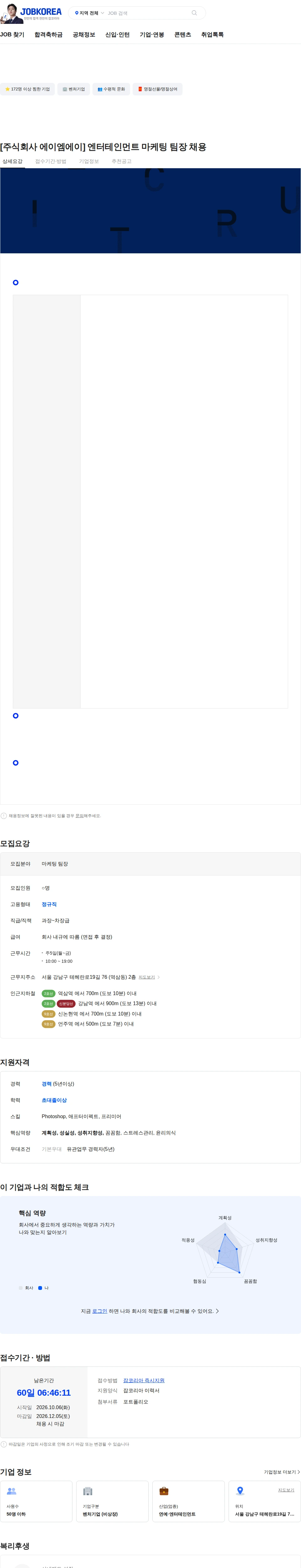Click the chevron after 비교해볼 수 있어요
This screenshot has height=1568, width=301.
[x=218, y=1311]
